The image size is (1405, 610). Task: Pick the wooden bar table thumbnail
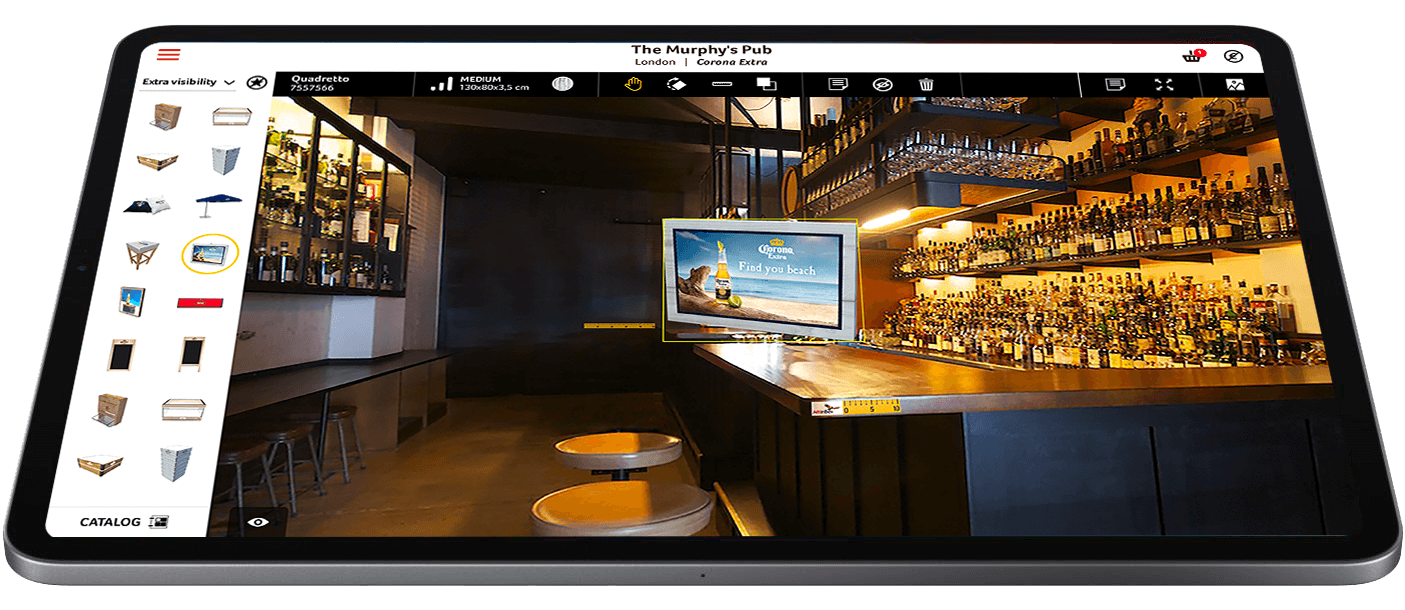(141, 255)
